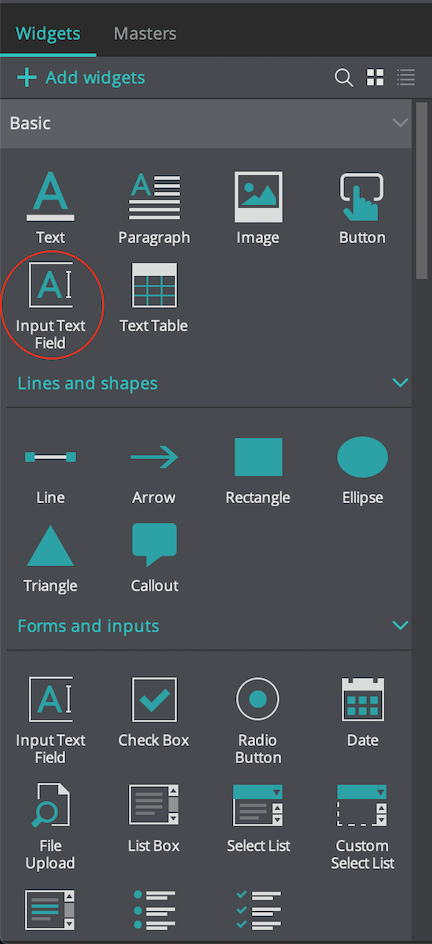Select the Ellipse shape widget
Viewport: 432px width, 944px height.
(x=362, y=458)
